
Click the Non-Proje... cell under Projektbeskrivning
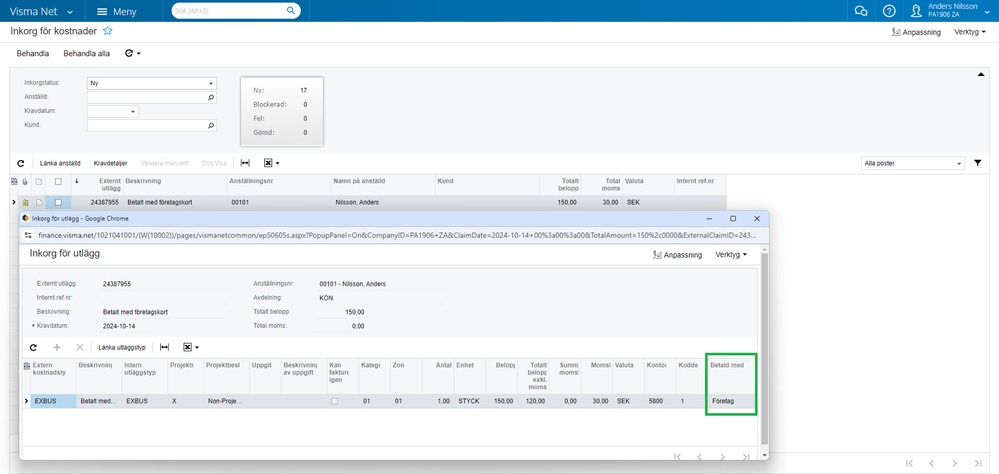click(226, 401)
